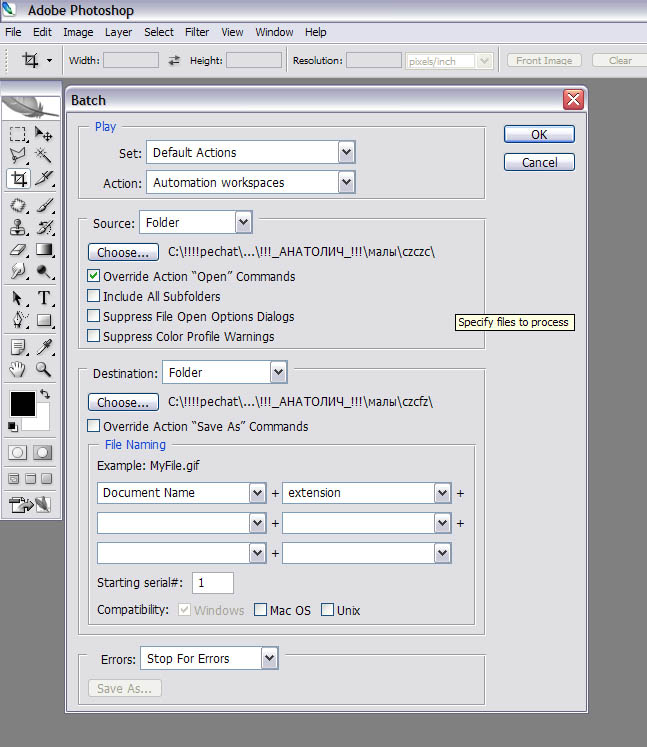Select the Magic Wand tool
Viewport: 647px width, 747px height.
point(44,155)
